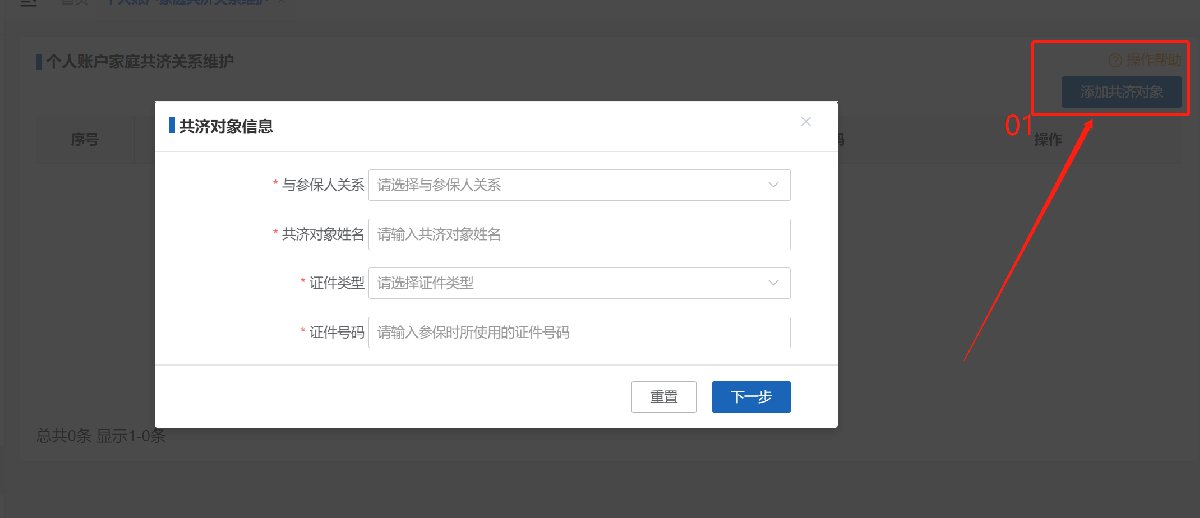The height and width of the screenshot is (518, 1200).
Task: Click the 个人账户家庭共济关系维护 page heading
Action: click(x=140, y=62)
